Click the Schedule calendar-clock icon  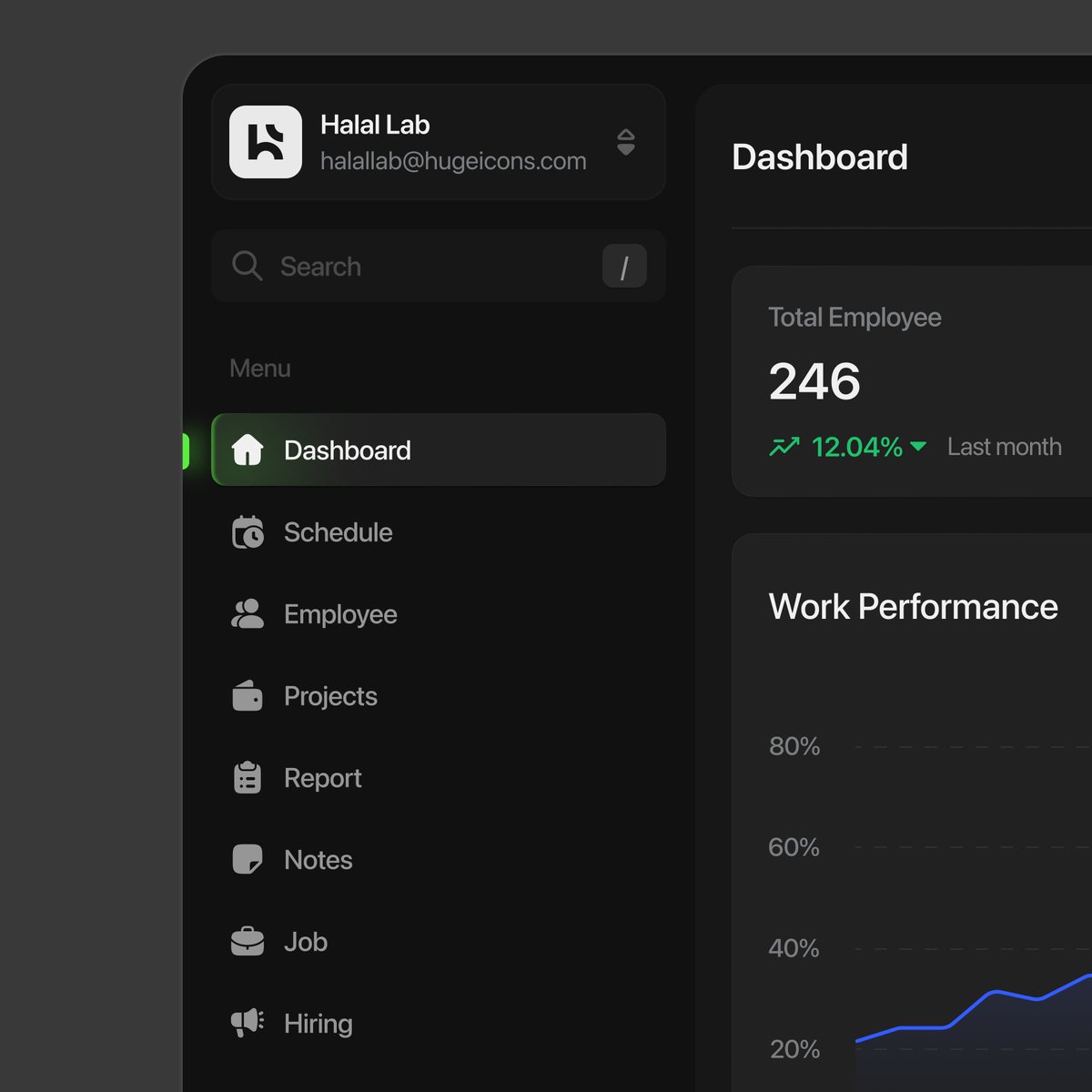pyautogui.click(x=248, y=532)
